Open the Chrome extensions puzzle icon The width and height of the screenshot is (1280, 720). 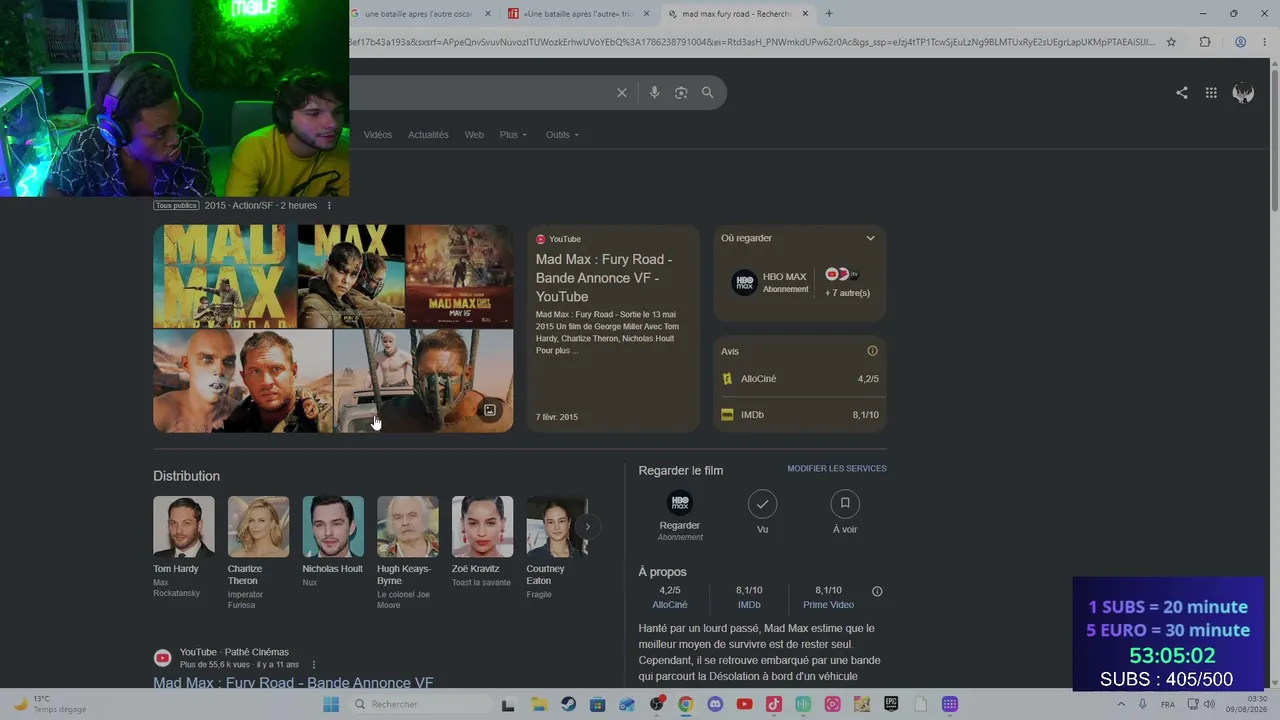tap(1205, 42)
